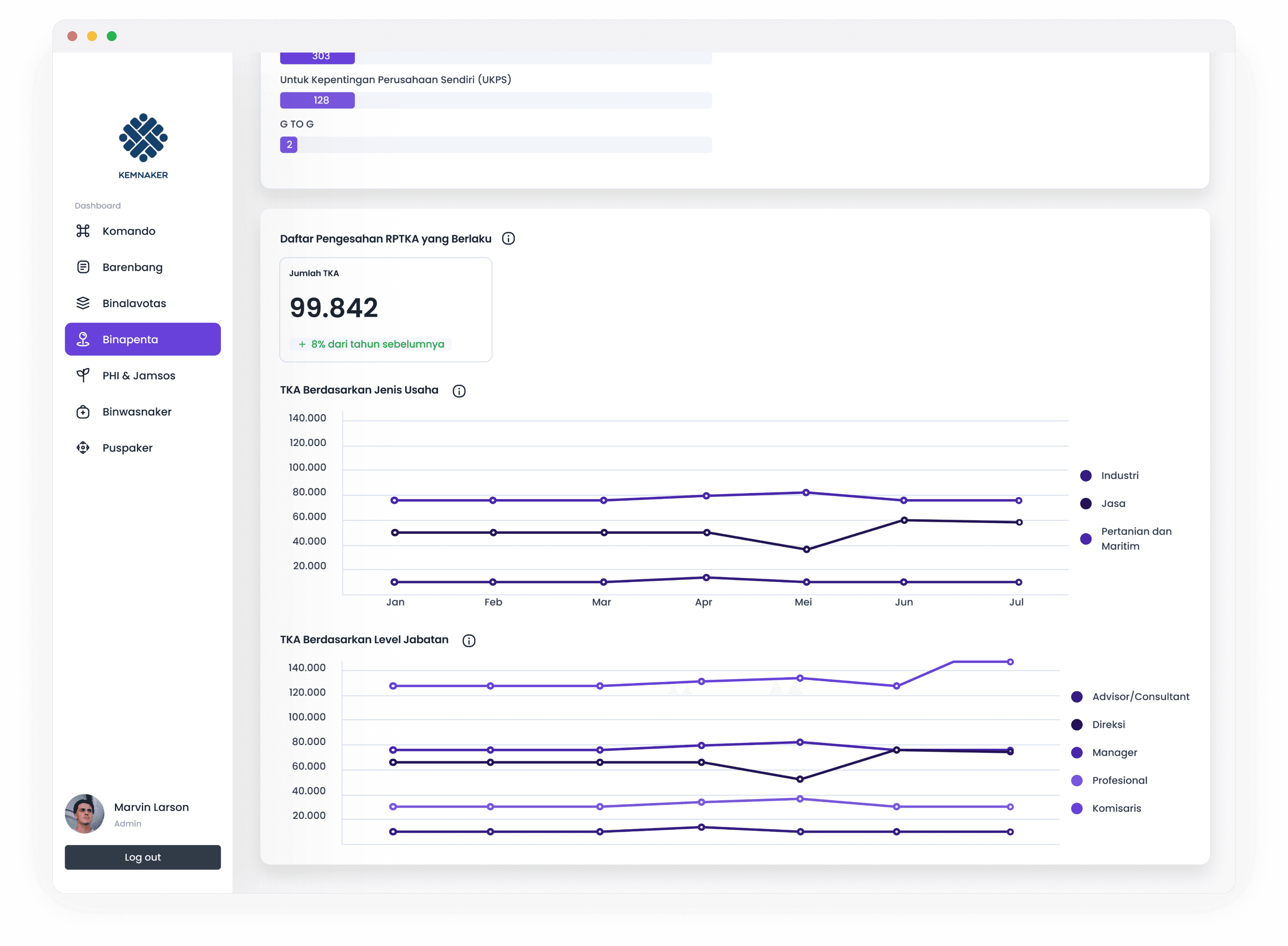Click the 'G TO G' label
The width and height of the screenshot is (1288, 946).
click(x=297, y=124)
